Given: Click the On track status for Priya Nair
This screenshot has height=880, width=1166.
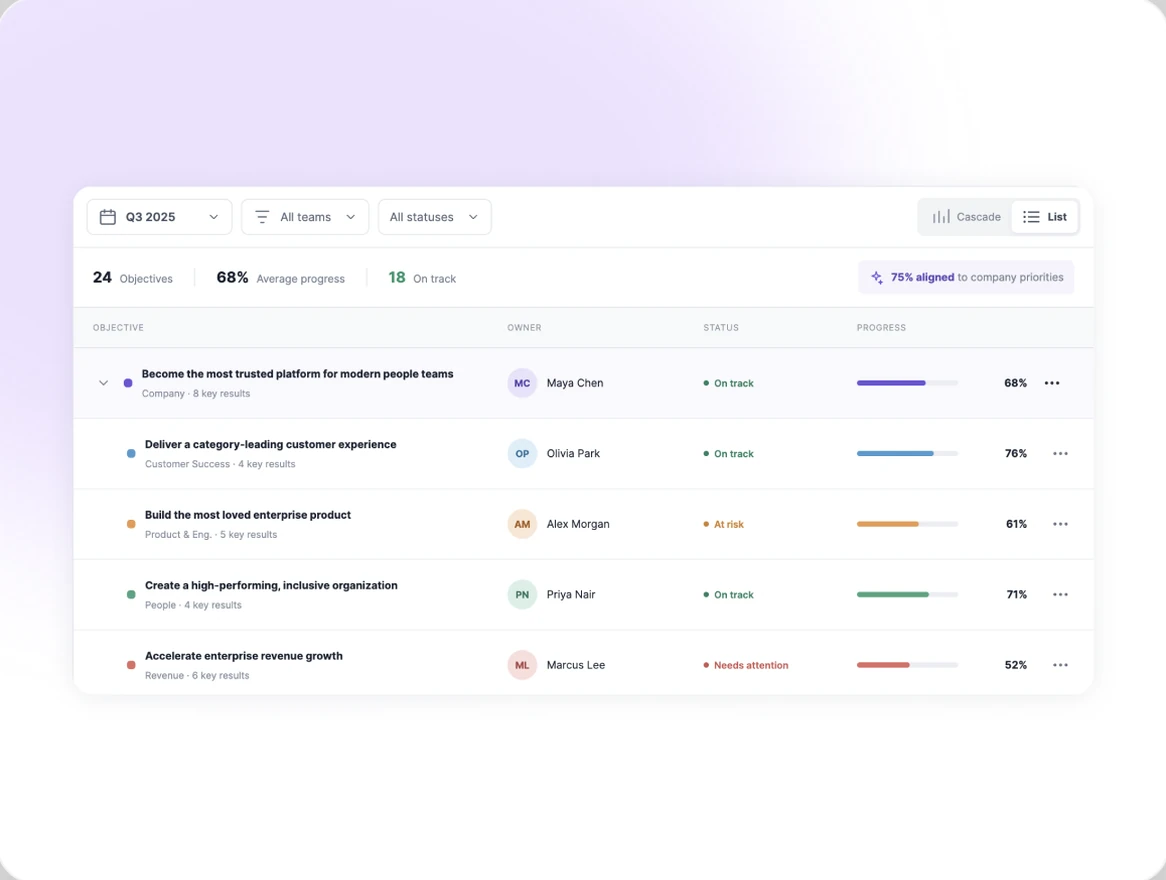Looking at the screenshot, I should tap(729, 595).
